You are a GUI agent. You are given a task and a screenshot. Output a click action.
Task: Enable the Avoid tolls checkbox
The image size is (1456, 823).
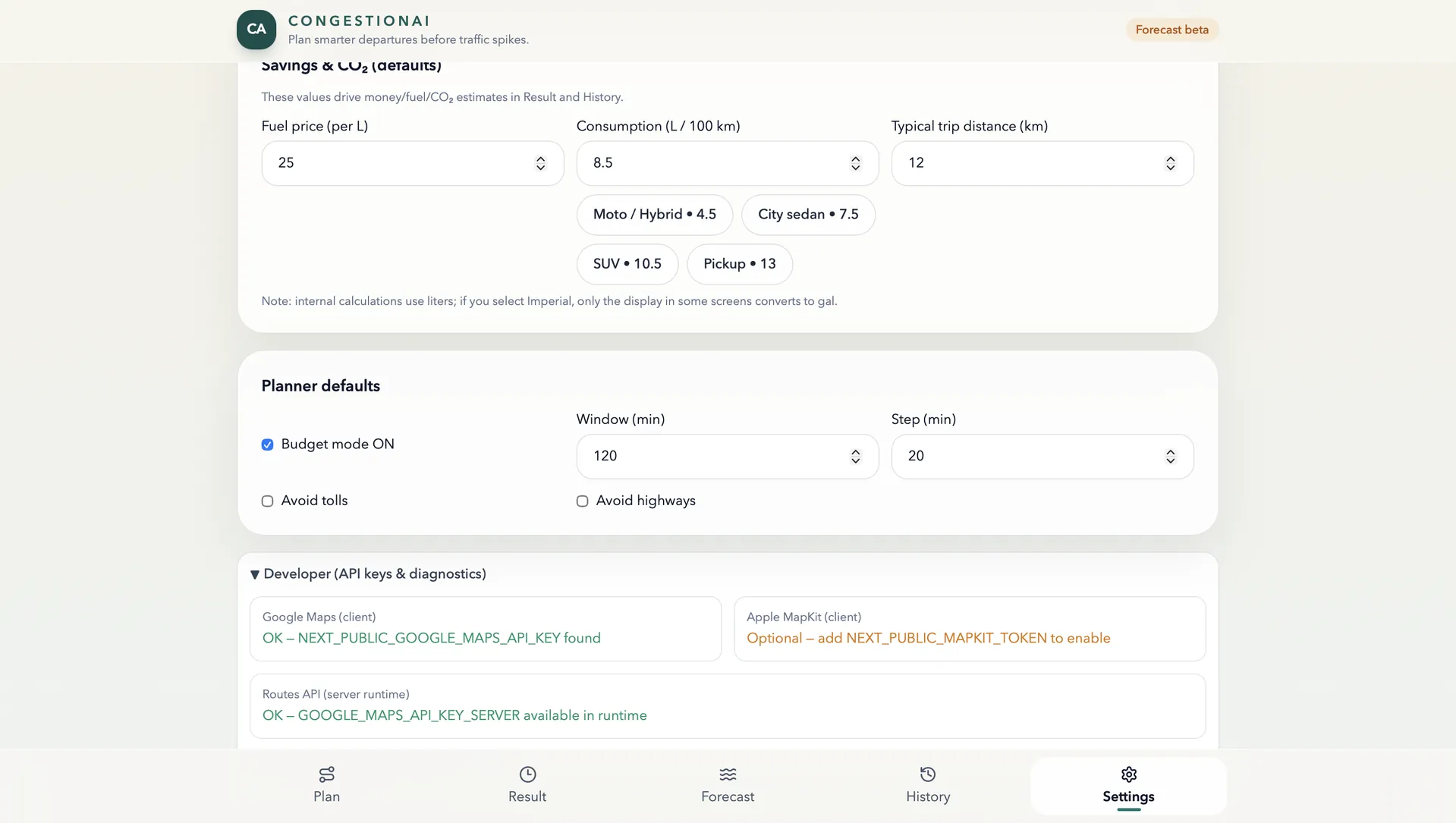(x=267, y=501)
